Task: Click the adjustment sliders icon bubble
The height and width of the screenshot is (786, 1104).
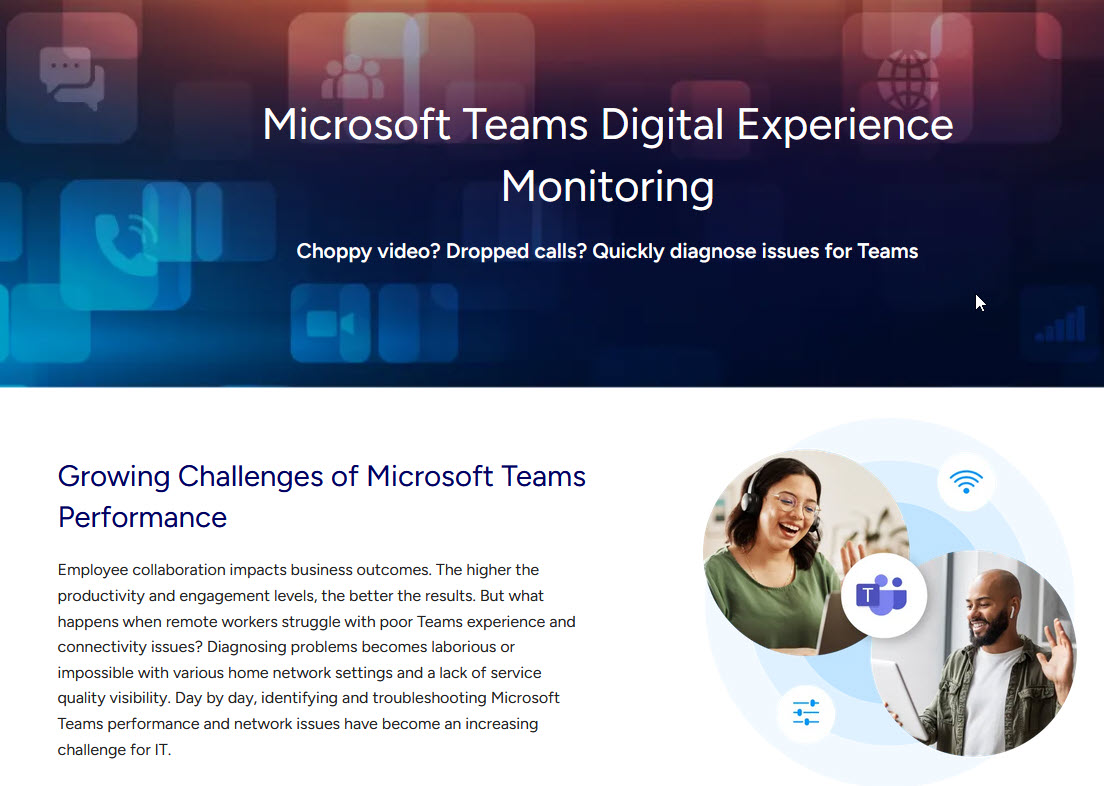Action: 805,712
